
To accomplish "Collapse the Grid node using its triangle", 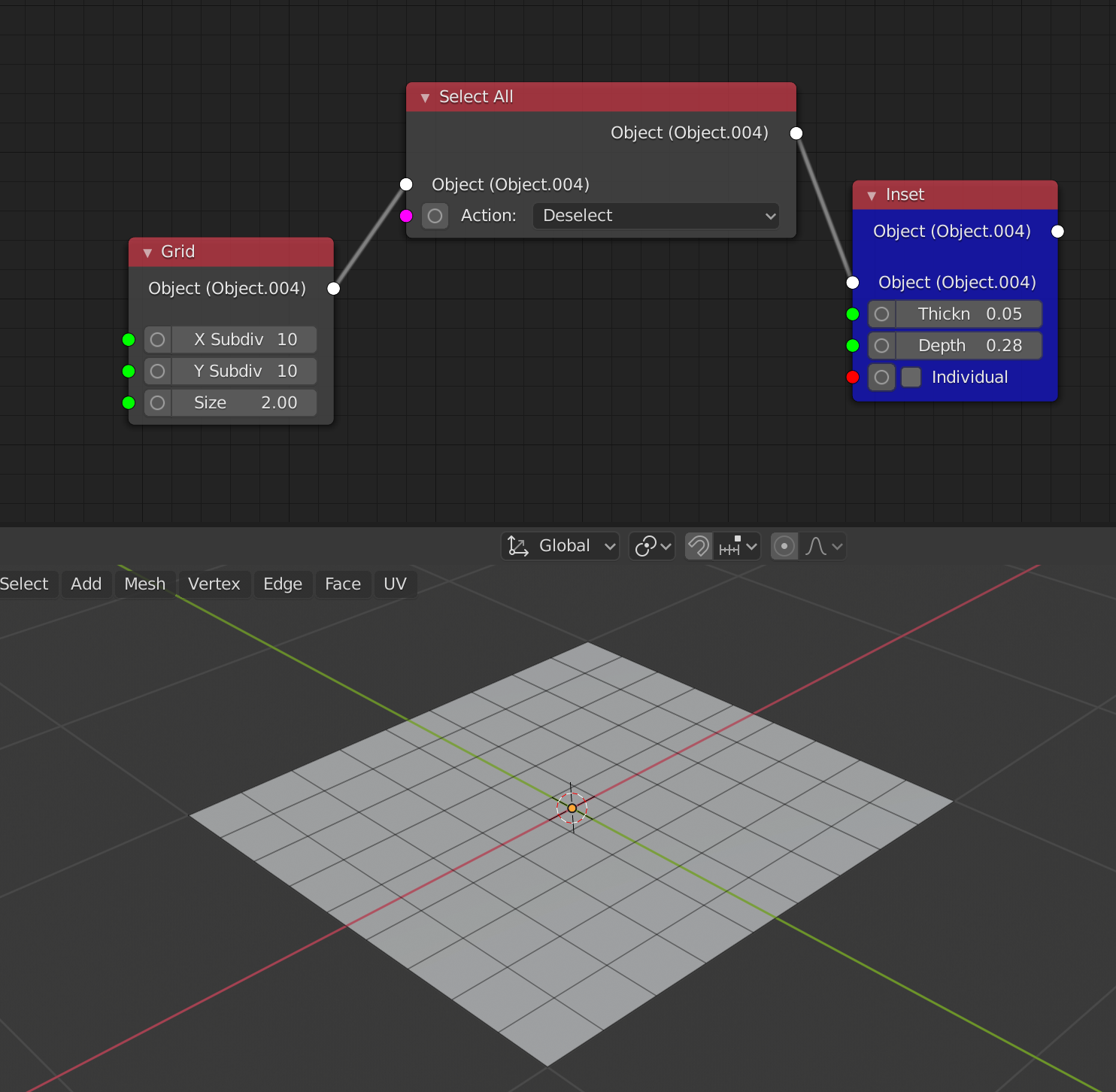I will point(147,253).
